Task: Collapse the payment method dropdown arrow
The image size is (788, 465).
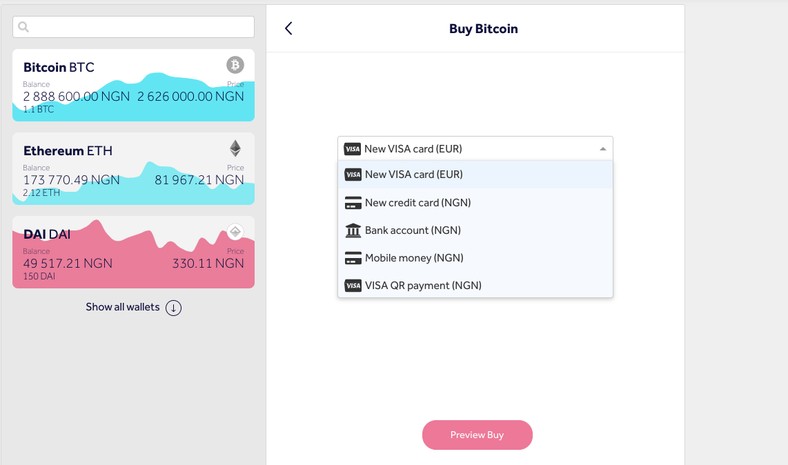Action: tap(602, 149)
